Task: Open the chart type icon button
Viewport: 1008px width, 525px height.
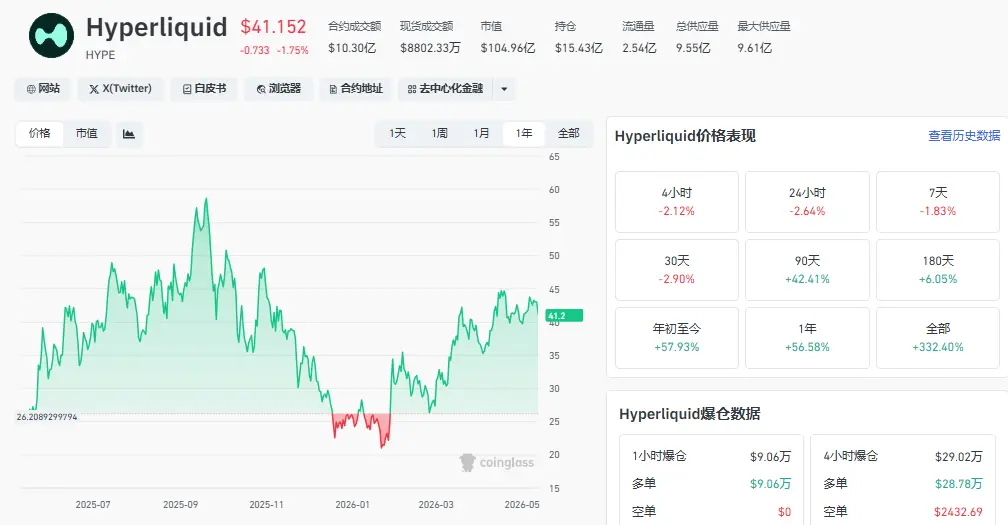Action: pyautogui.click(x=129, y=134)
